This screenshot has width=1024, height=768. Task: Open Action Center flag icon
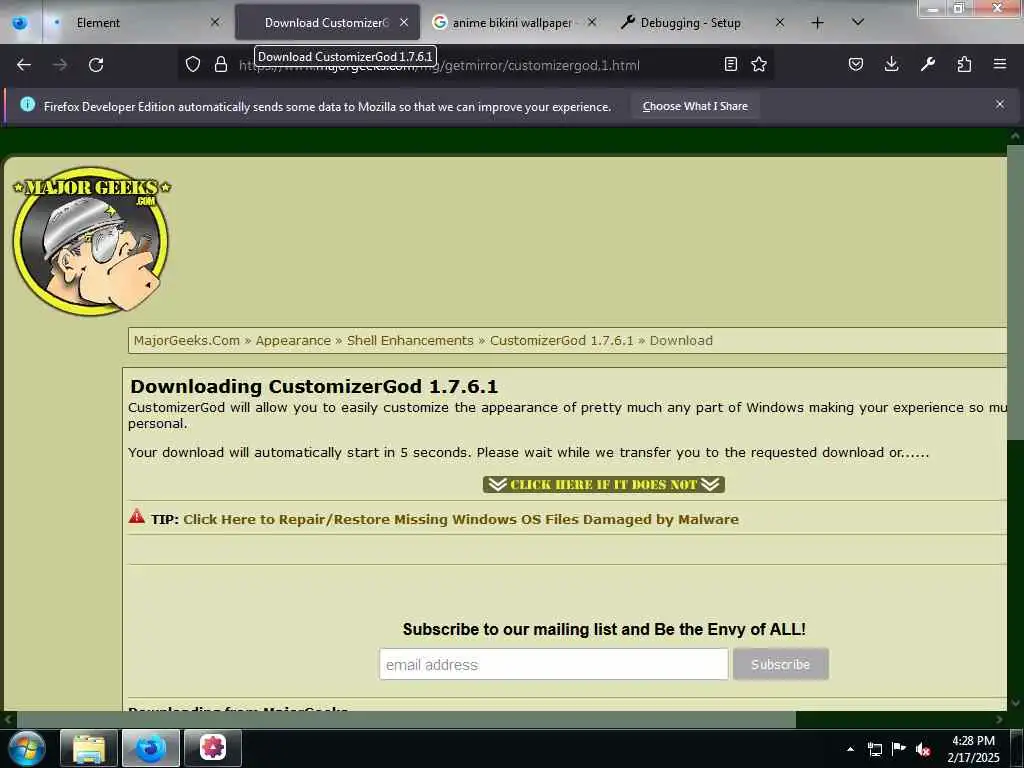(x=899, y=748)
